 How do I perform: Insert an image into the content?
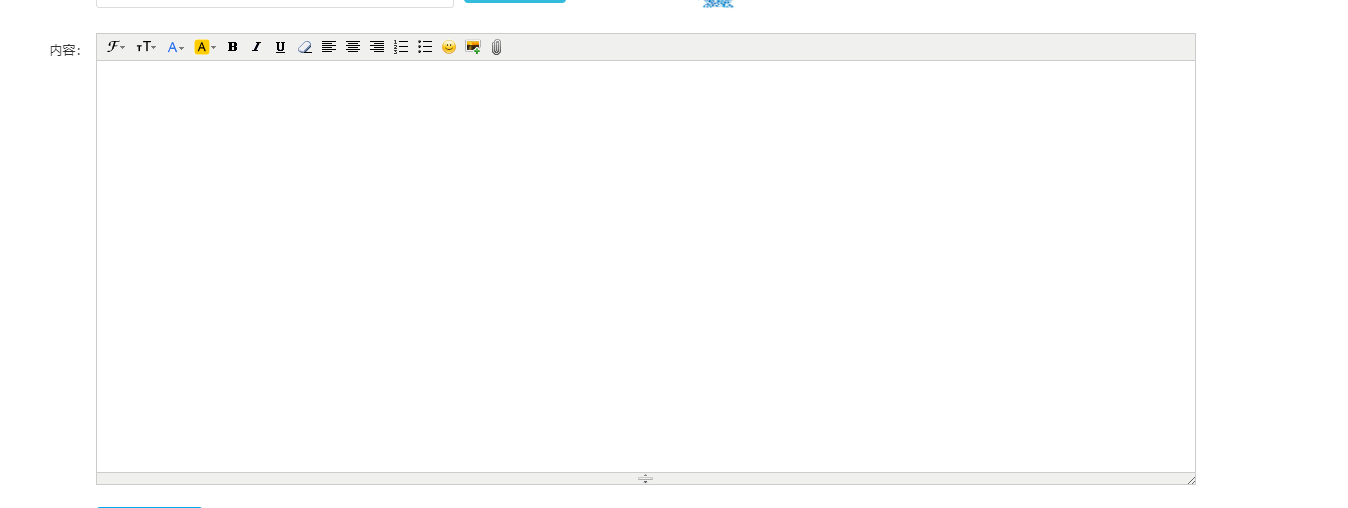click(x=473, y=47)
